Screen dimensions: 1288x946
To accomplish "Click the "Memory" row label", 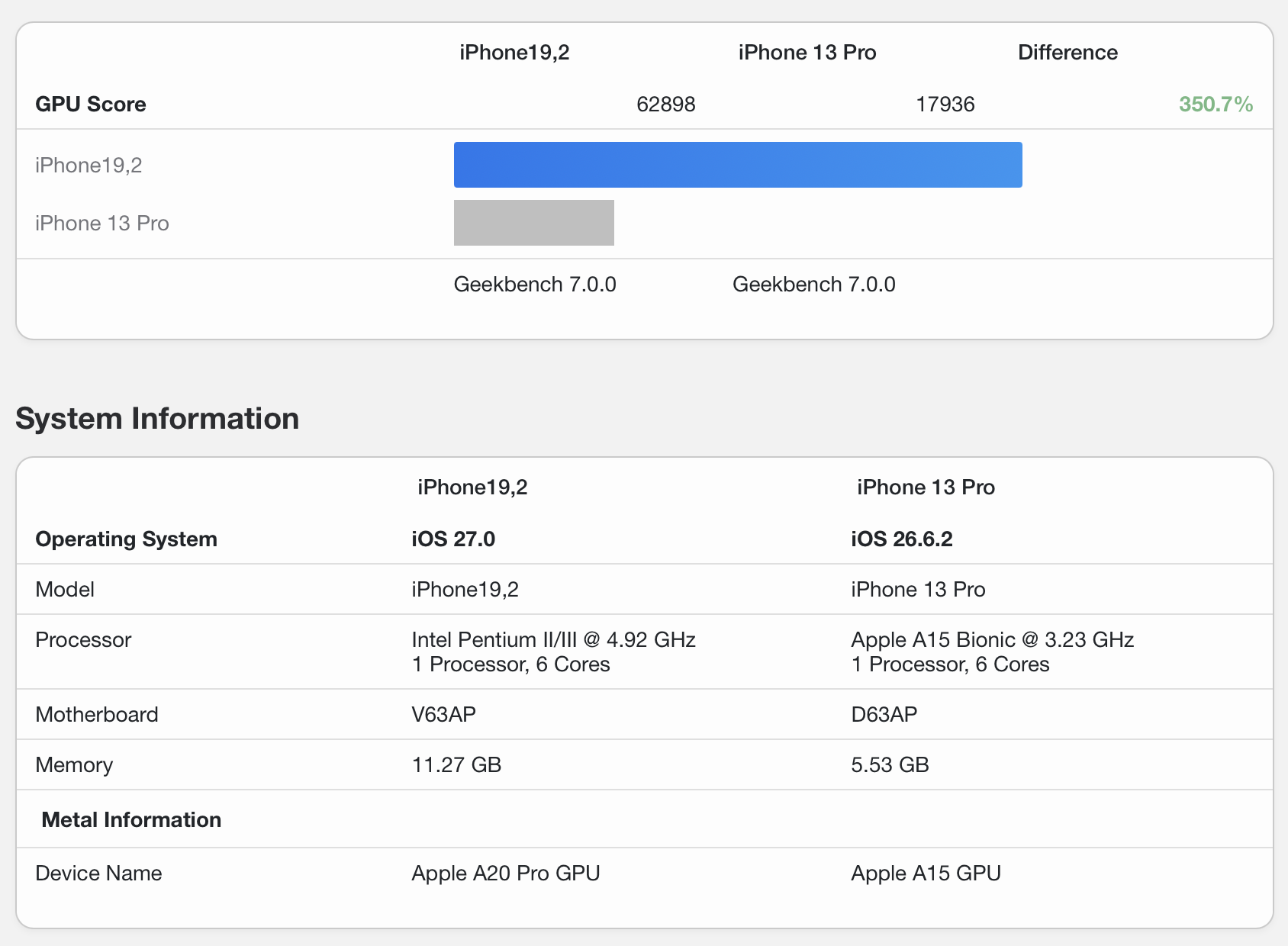I will tap(74, 764).
